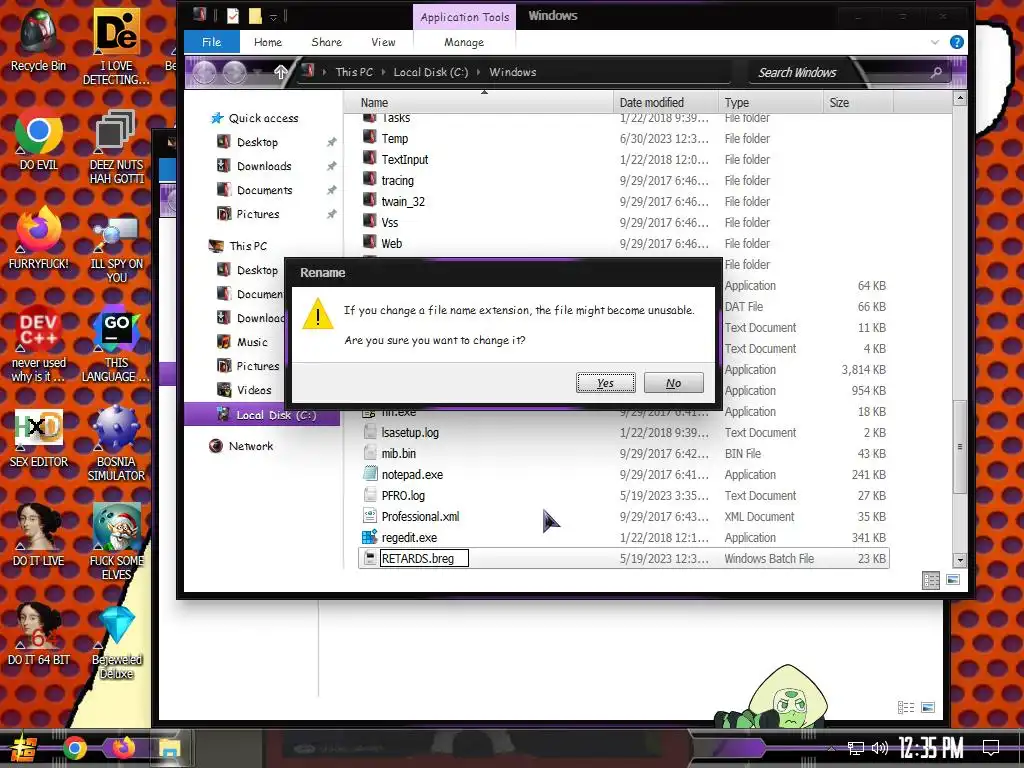Click the scrollbar down arrow in file list
The height and width of the screenshot is (768, 1024).
tap(959, 560)
